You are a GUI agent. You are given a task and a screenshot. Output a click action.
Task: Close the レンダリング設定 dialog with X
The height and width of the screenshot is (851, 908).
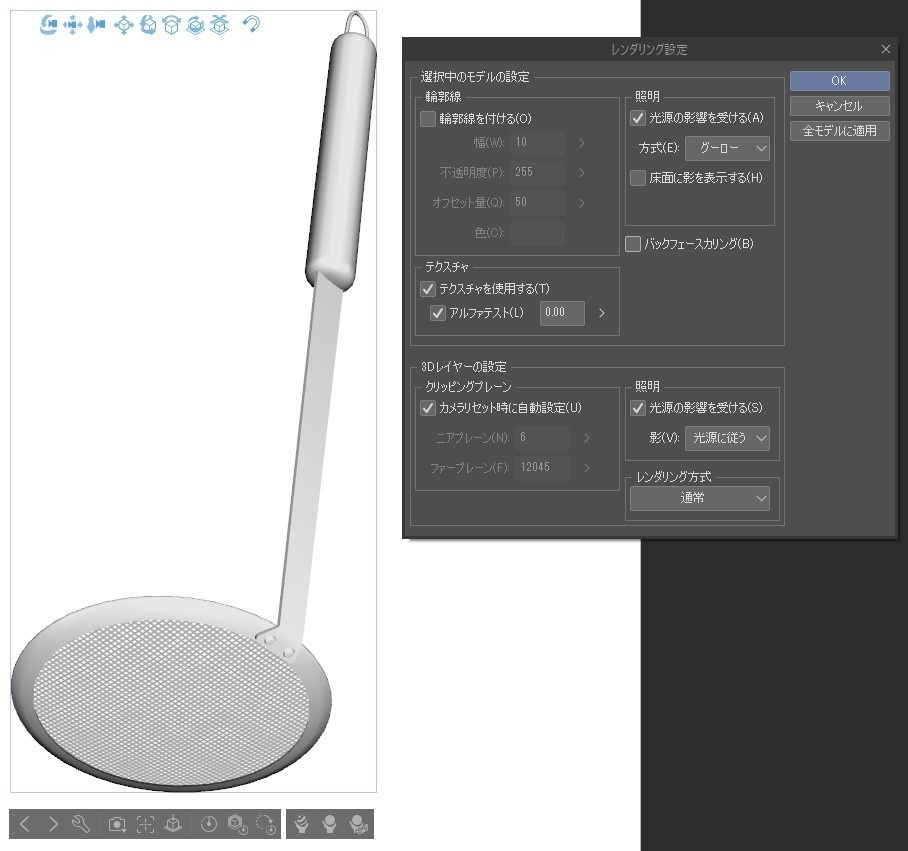[885, 49]
